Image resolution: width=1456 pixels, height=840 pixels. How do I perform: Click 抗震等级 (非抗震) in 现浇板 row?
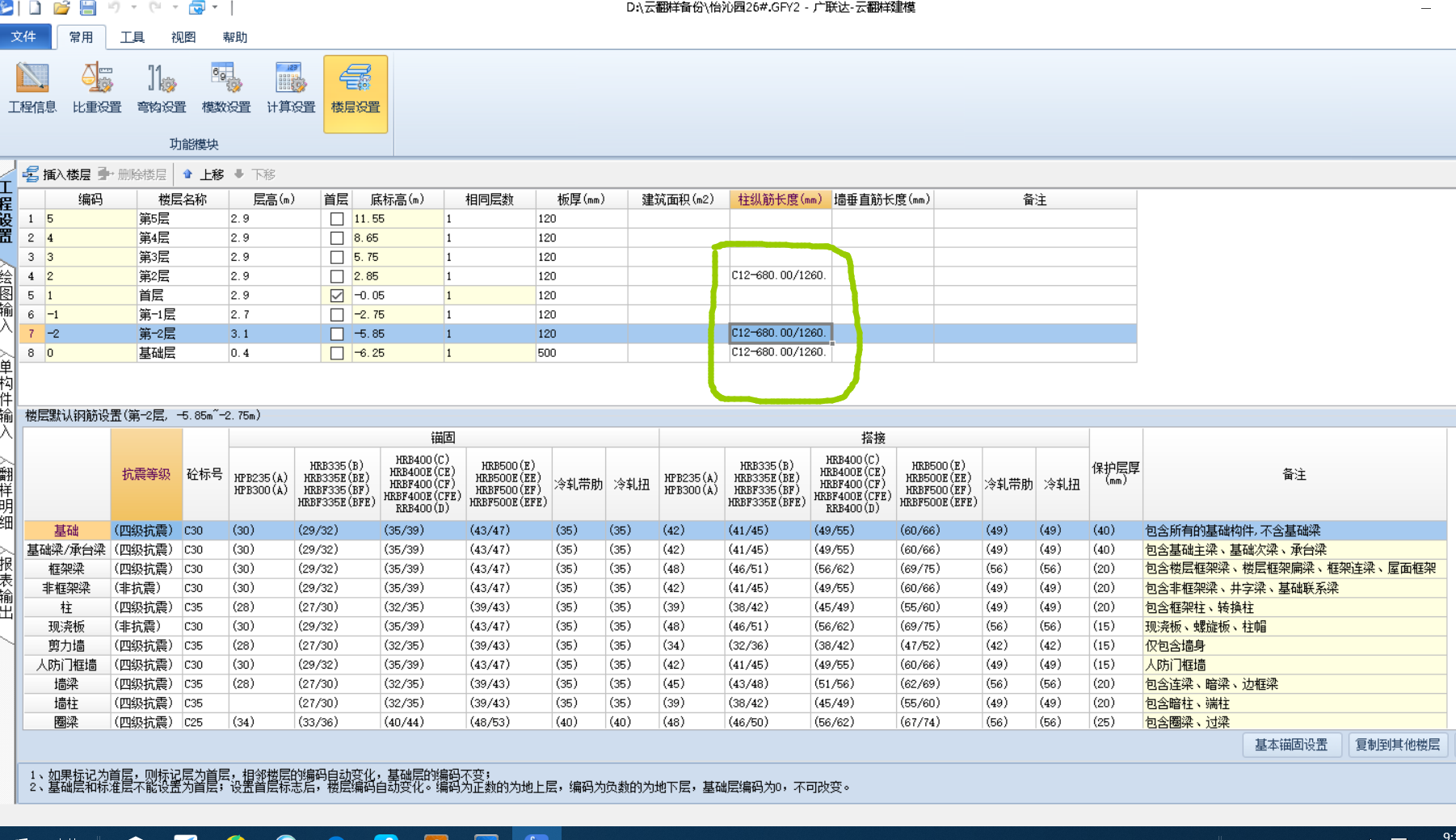(x=146, y=627)
